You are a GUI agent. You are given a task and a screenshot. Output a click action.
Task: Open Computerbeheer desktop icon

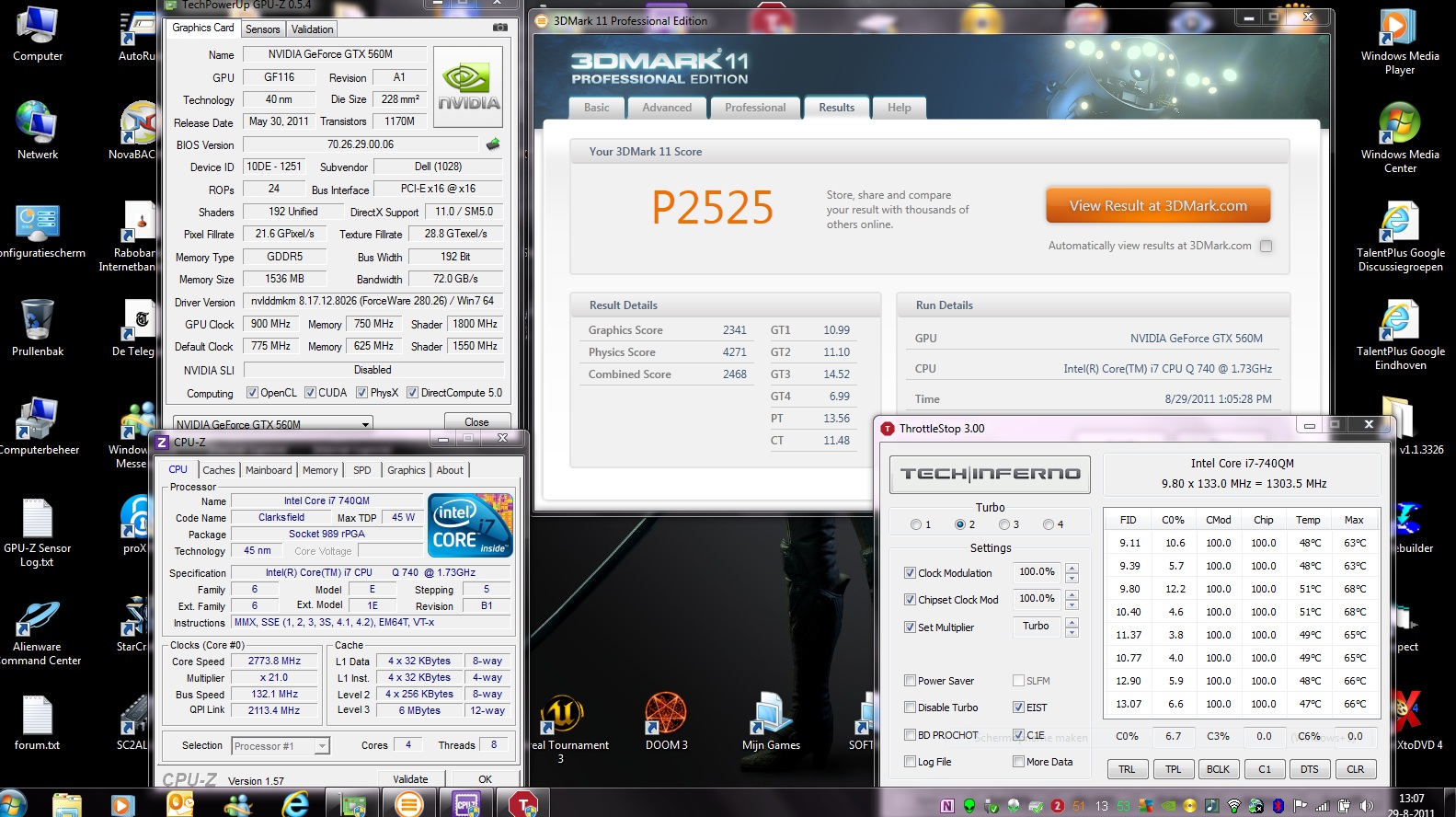pos(38,426)
